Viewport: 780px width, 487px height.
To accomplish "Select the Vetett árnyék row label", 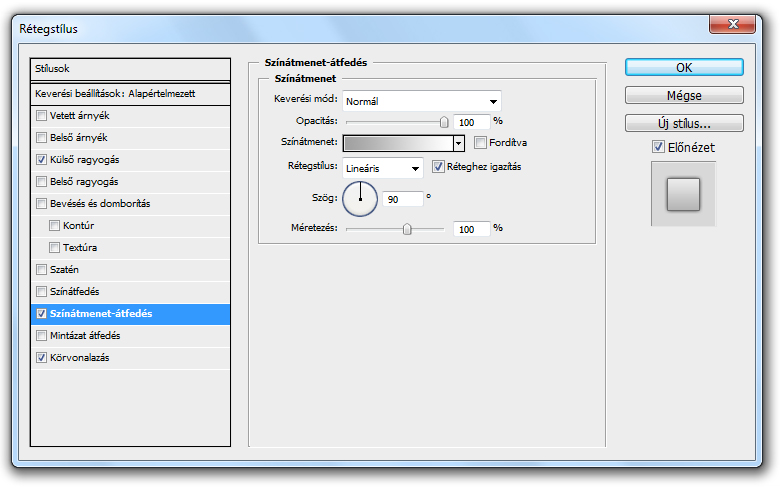I will tap(80, 116).
